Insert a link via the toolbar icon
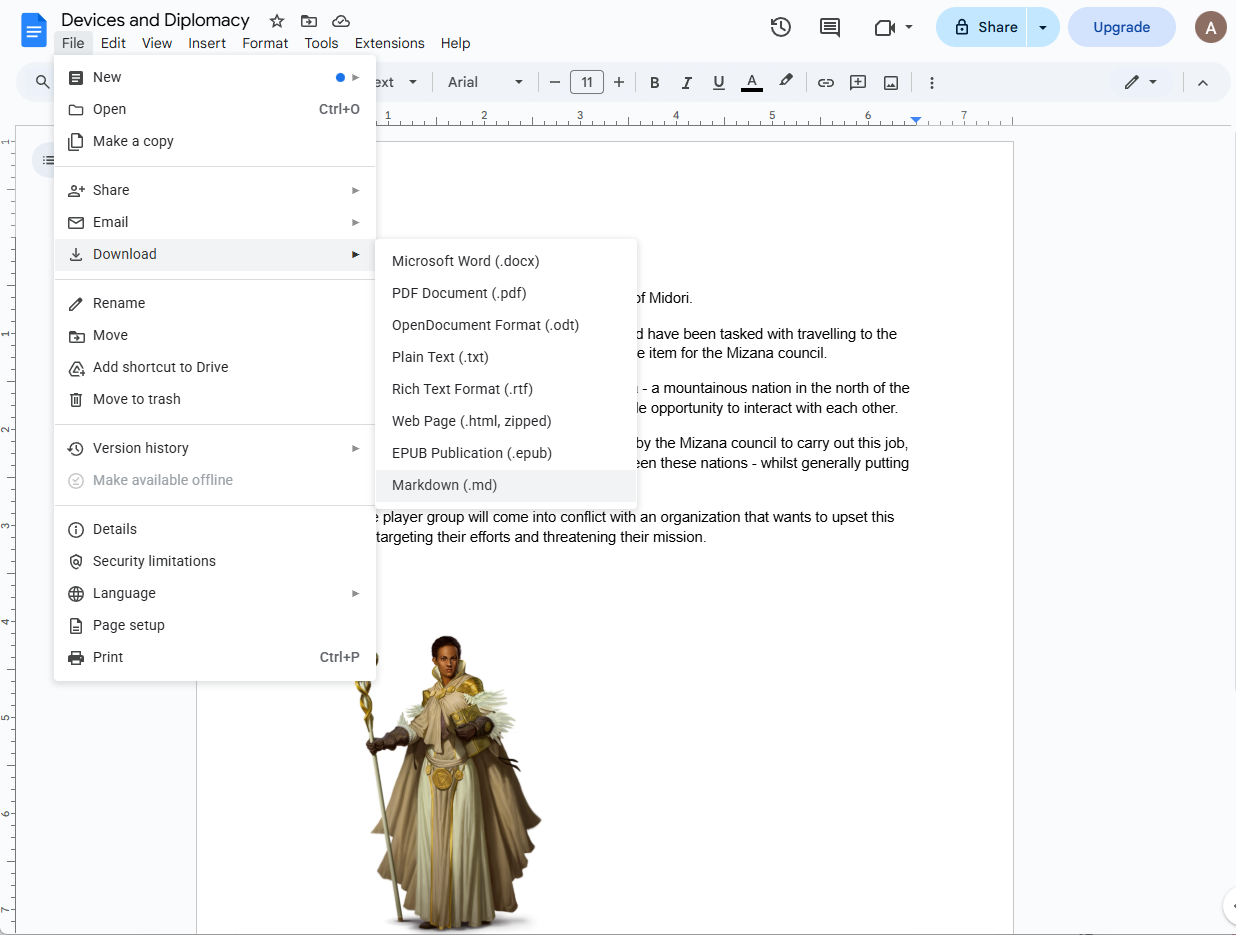The height and width of the screenshot is (935, 1236). pyautogui.click(x=826, y=82)
